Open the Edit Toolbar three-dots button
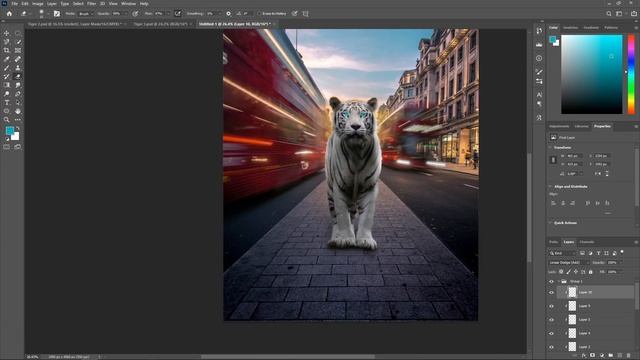The image size is (640, 360). click(18, 120)
